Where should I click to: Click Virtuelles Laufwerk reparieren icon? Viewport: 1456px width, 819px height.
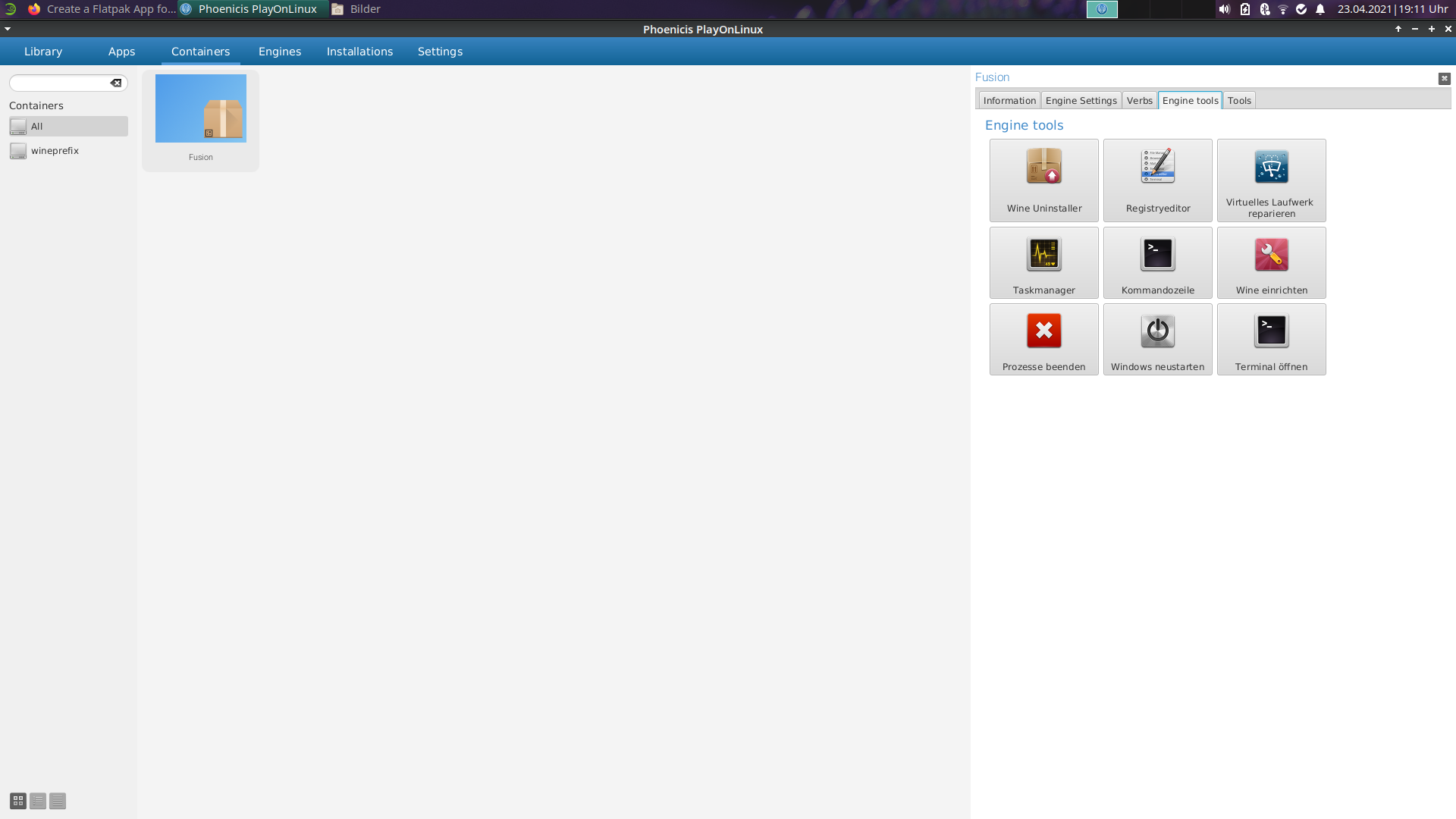pos(1271,167)
